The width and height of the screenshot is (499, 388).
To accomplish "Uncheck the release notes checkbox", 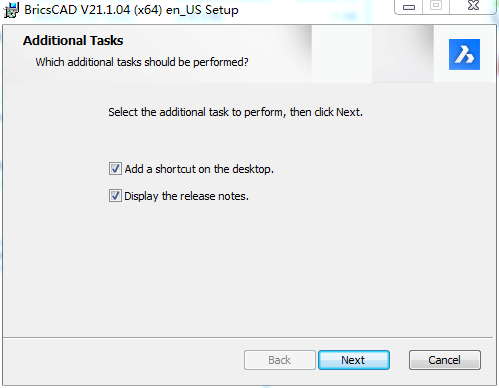I will click(115, 196).
